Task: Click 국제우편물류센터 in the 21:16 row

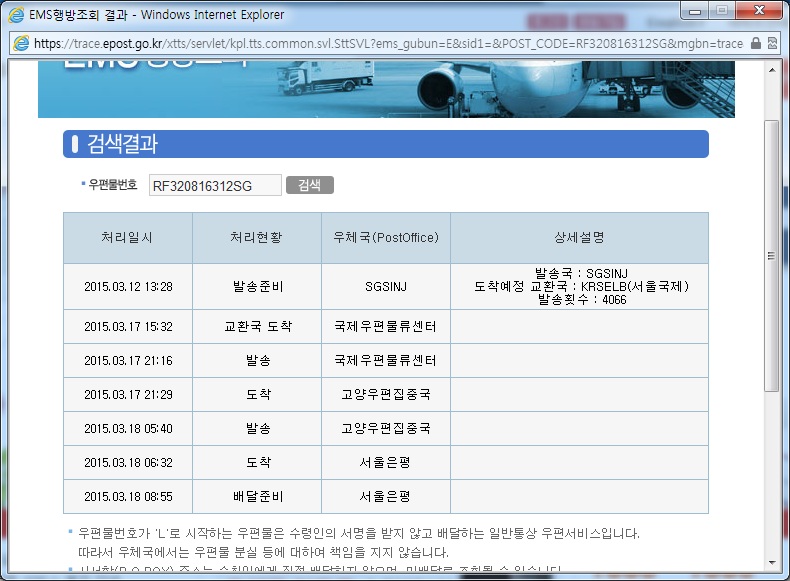Action: 385,360
